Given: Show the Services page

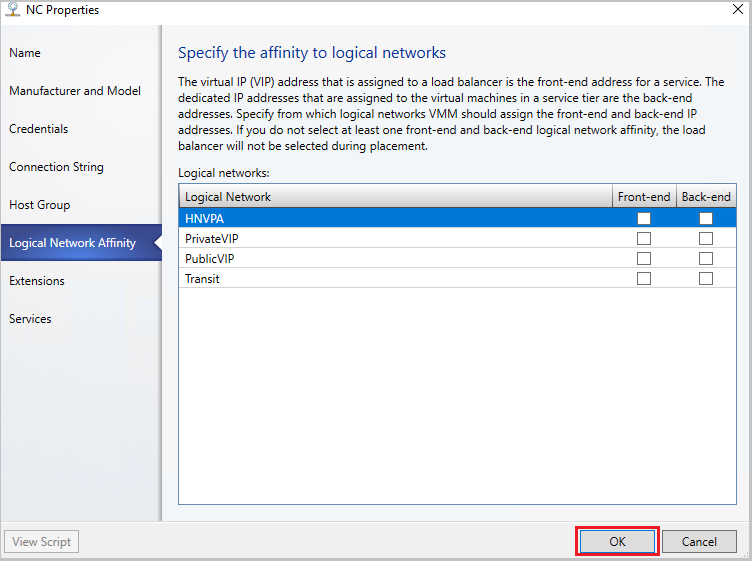Looking at the screenshot, I should pyautogui.click(x=30, y=319).
